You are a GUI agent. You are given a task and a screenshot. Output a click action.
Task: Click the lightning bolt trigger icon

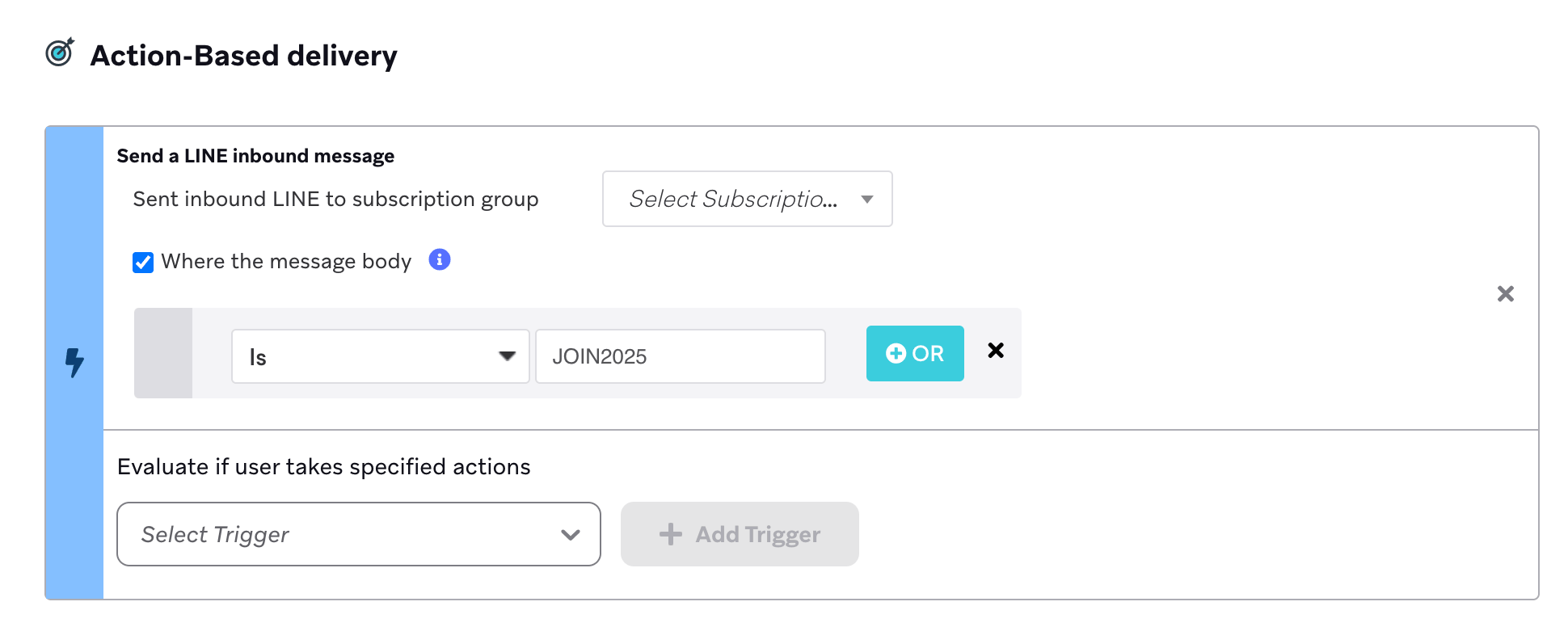pos(74,363)
